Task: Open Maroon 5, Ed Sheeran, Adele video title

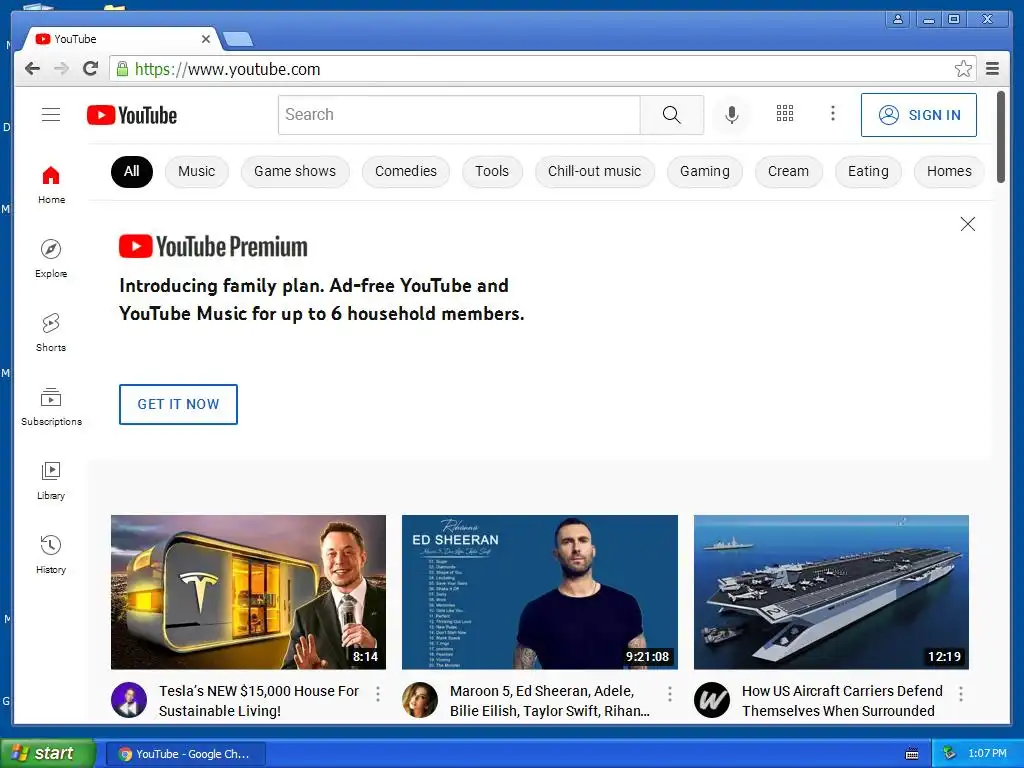Action: [550, 701]
